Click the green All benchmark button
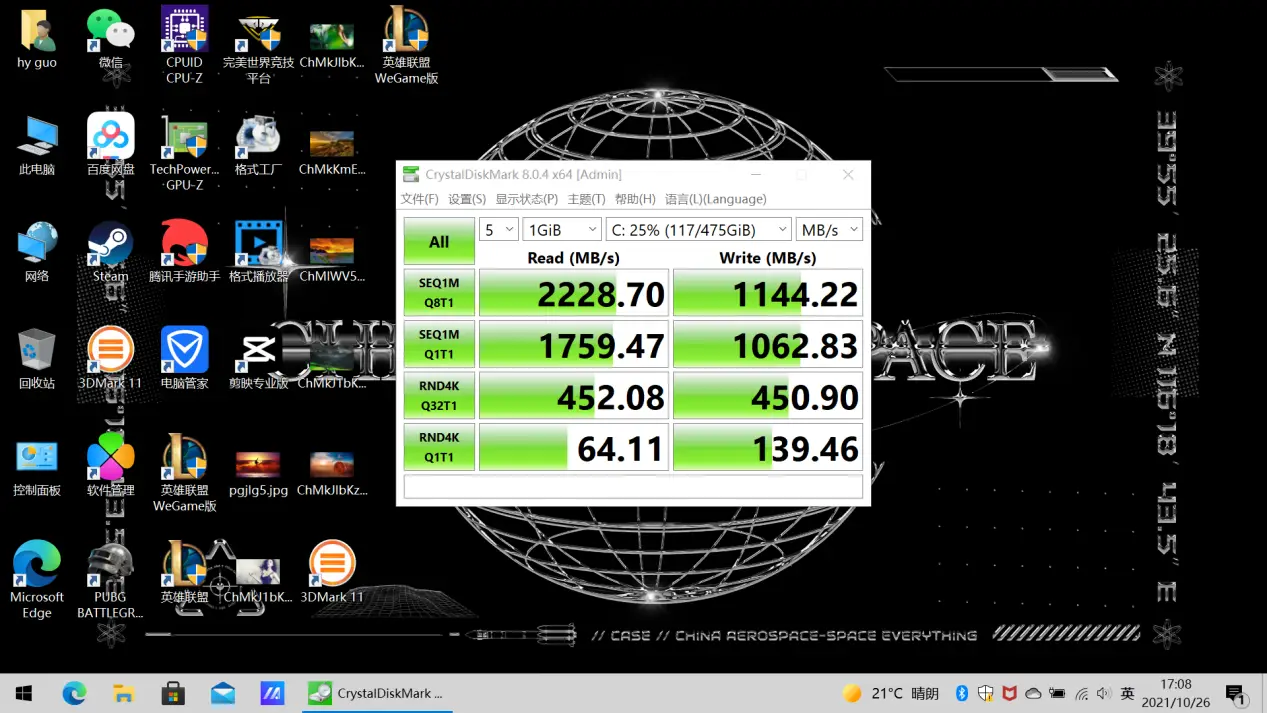Viewport: 1267px width, 713px height. pos(439,242)
